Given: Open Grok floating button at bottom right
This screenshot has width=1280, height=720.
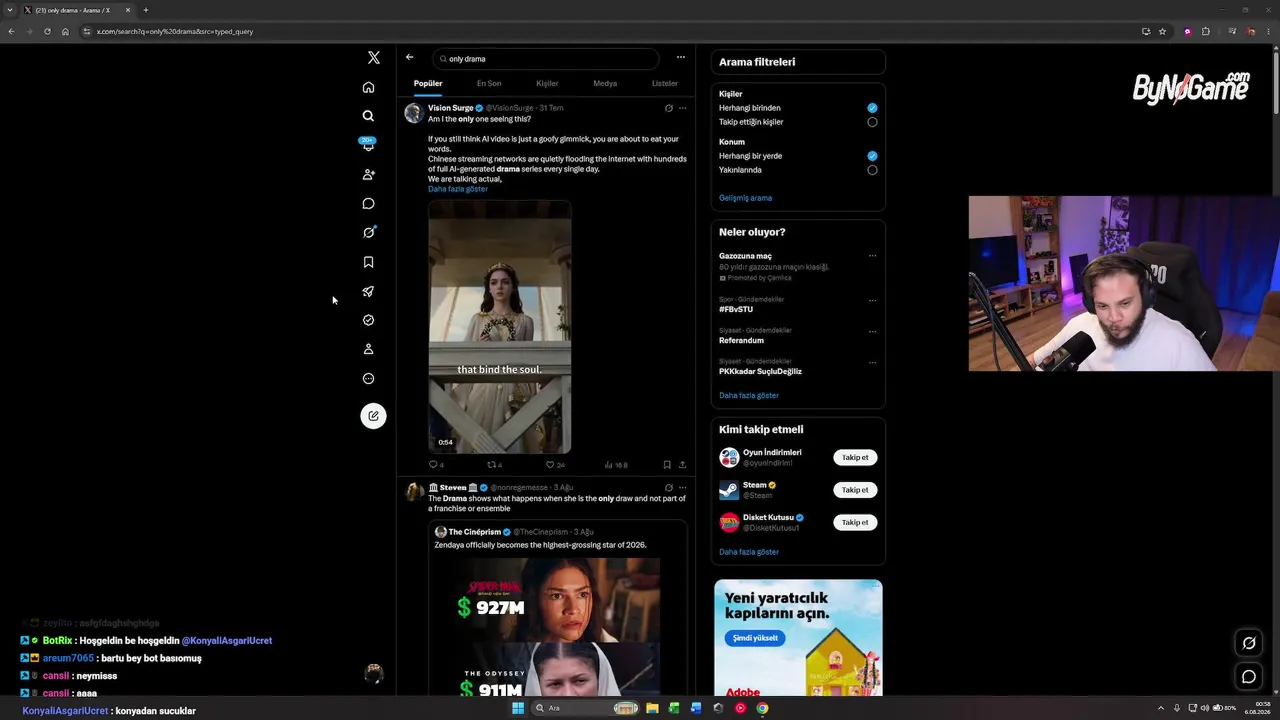Looking at the screenshot, I should pos(1249,643).
